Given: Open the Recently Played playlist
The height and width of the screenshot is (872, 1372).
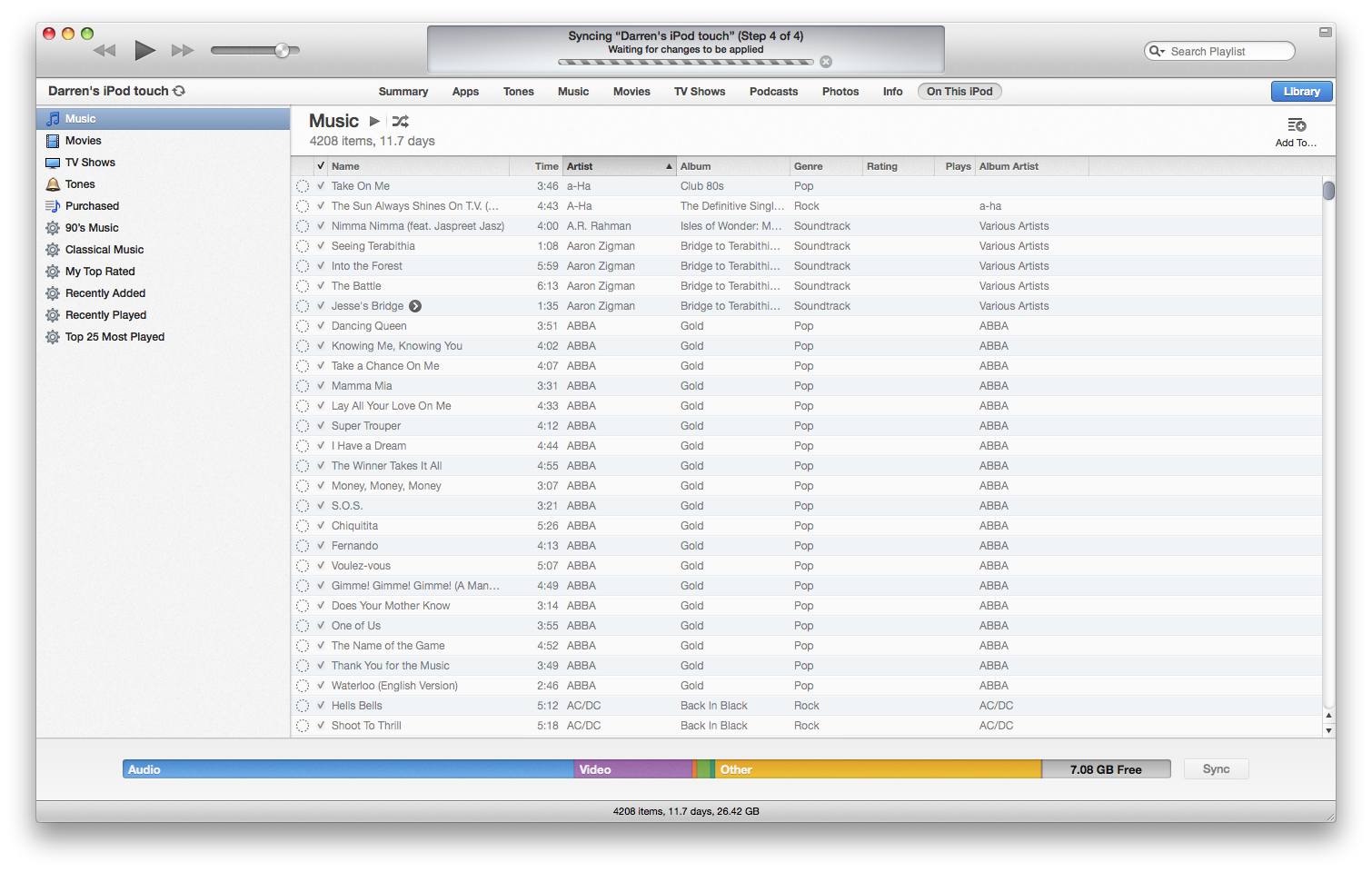Looking at the screenshot, I should click(x=164, y=315).
